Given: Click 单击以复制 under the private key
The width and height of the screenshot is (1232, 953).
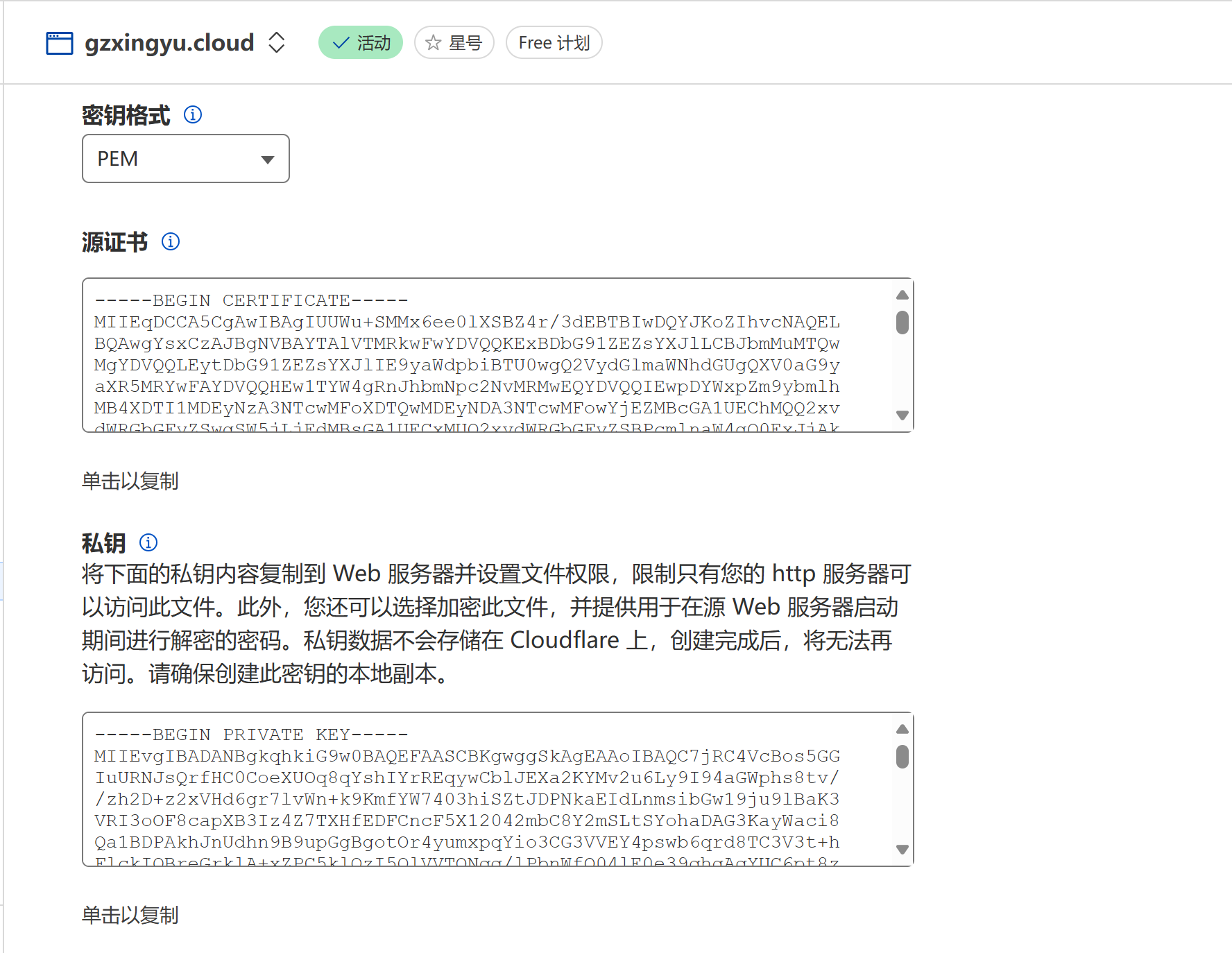Looking at the screenshot, I should [x=130, y=915].
